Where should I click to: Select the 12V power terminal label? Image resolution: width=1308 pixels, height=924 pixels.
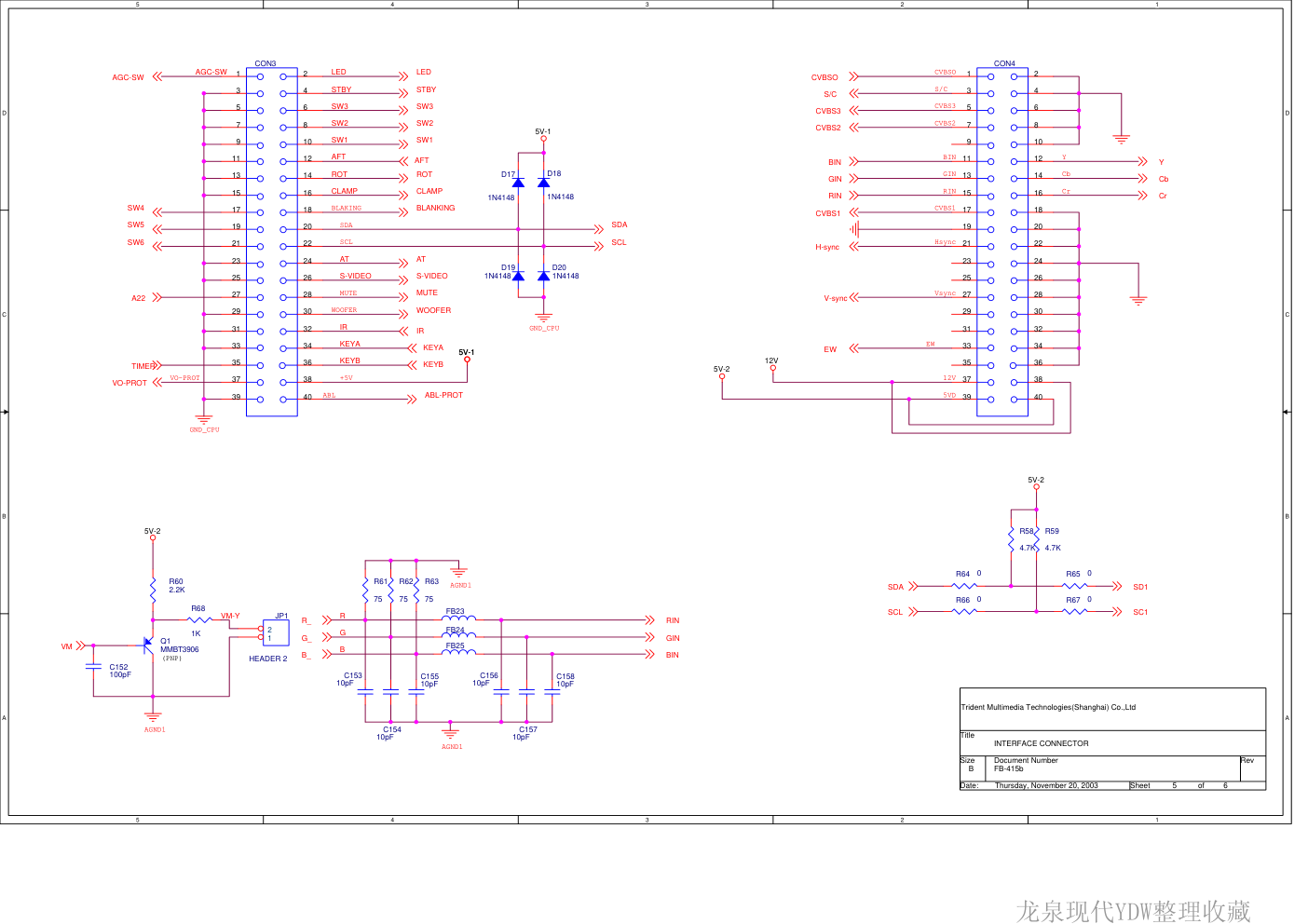[771, 360]
